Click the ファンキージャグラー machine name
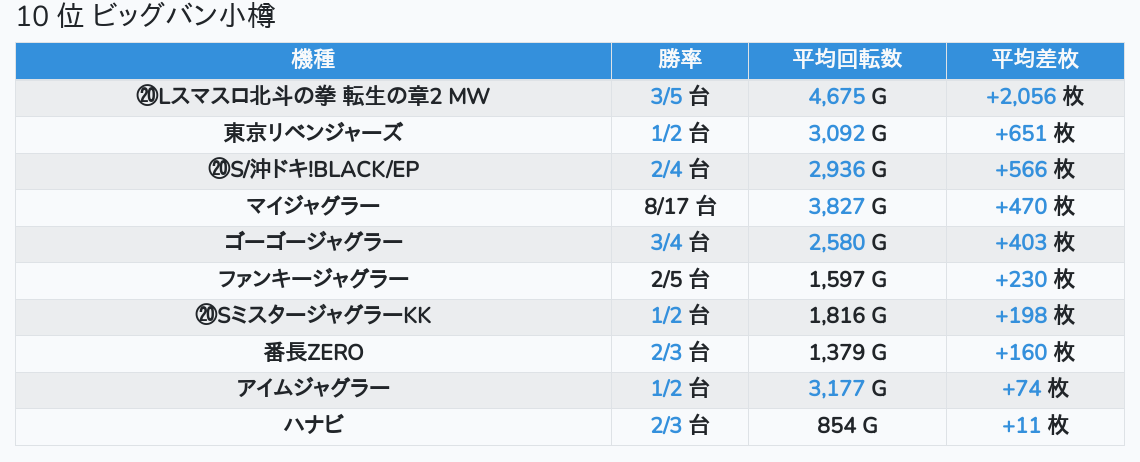This screenshot has width=1140, height=462. click(313, 279)
